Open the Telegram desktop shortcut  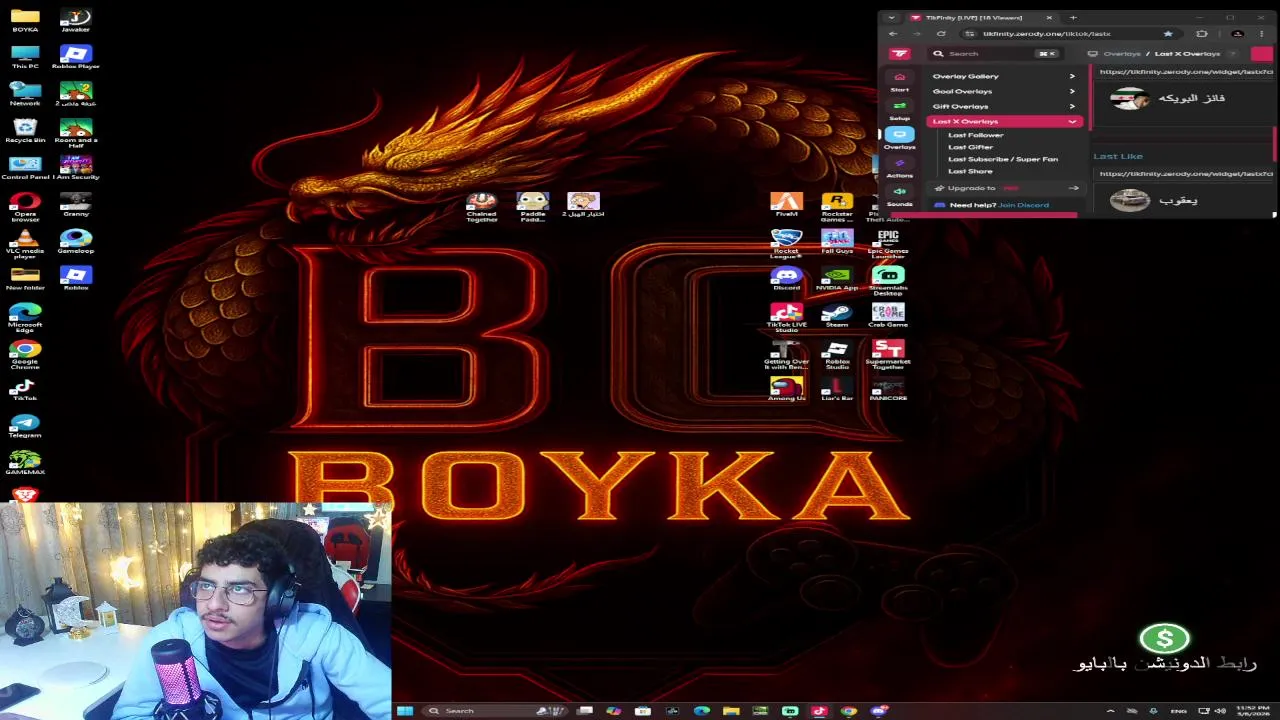25,427
